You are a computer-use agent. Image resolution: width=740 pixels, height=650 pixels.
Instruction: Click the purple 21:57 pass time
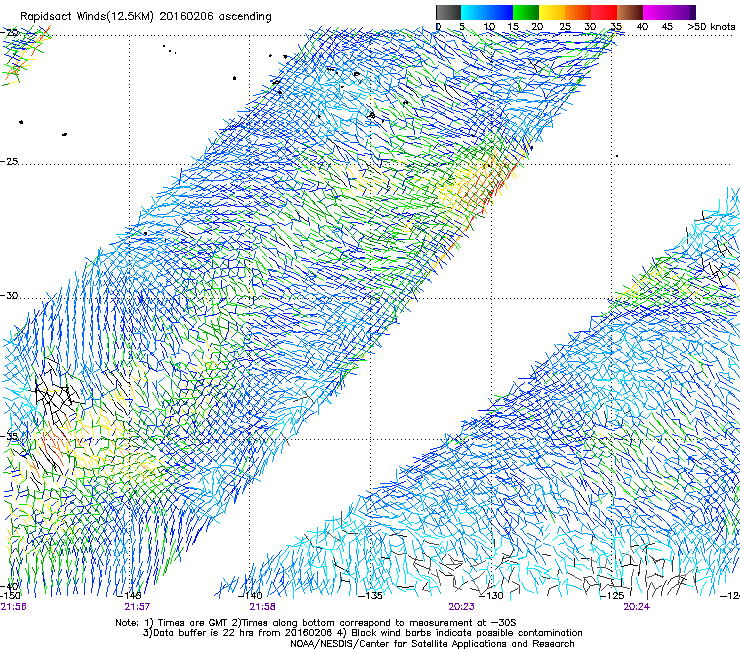[137, 607]
